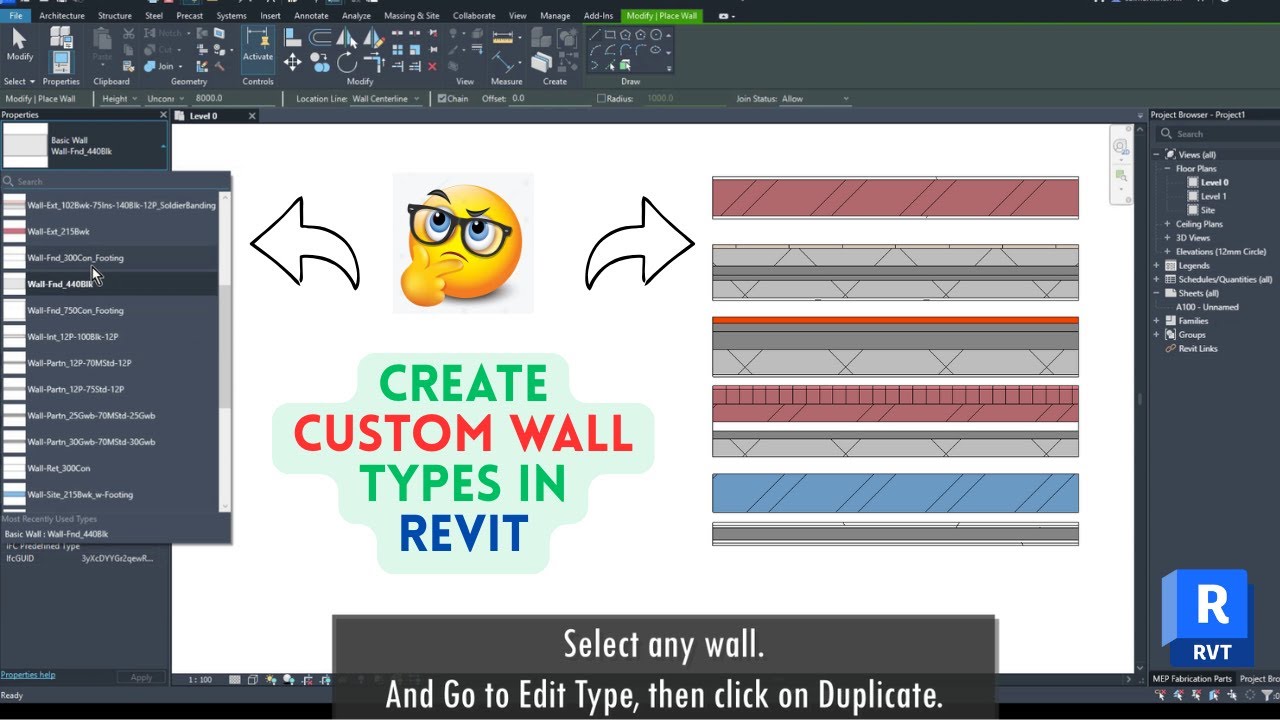The height and width of the screenshot is (720, 1280).
Task: Open the Annotate ribbon tab
Action: (311, 16)
